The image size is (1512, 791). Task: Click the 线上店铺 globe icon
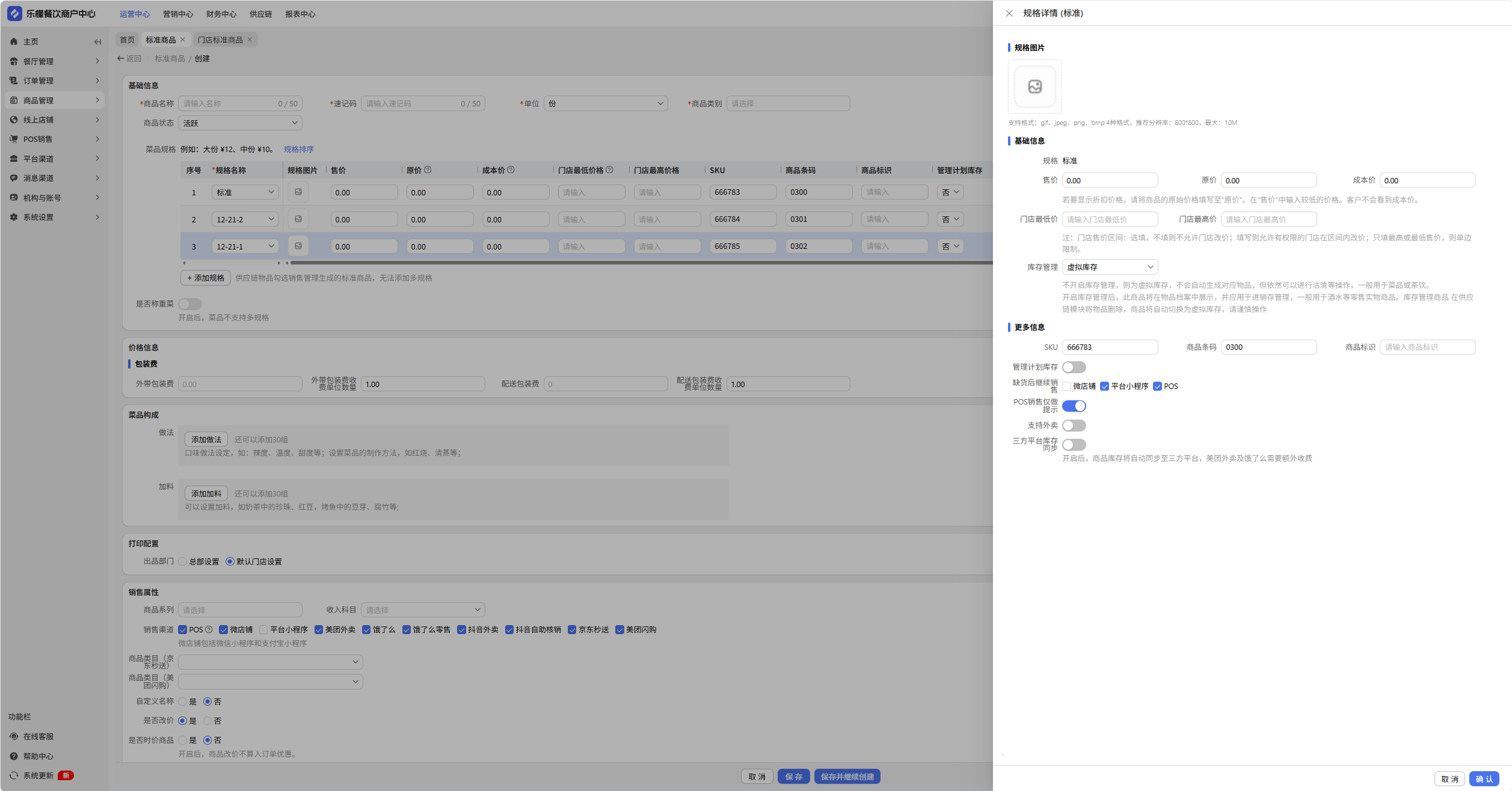click(x=14, y=120)
